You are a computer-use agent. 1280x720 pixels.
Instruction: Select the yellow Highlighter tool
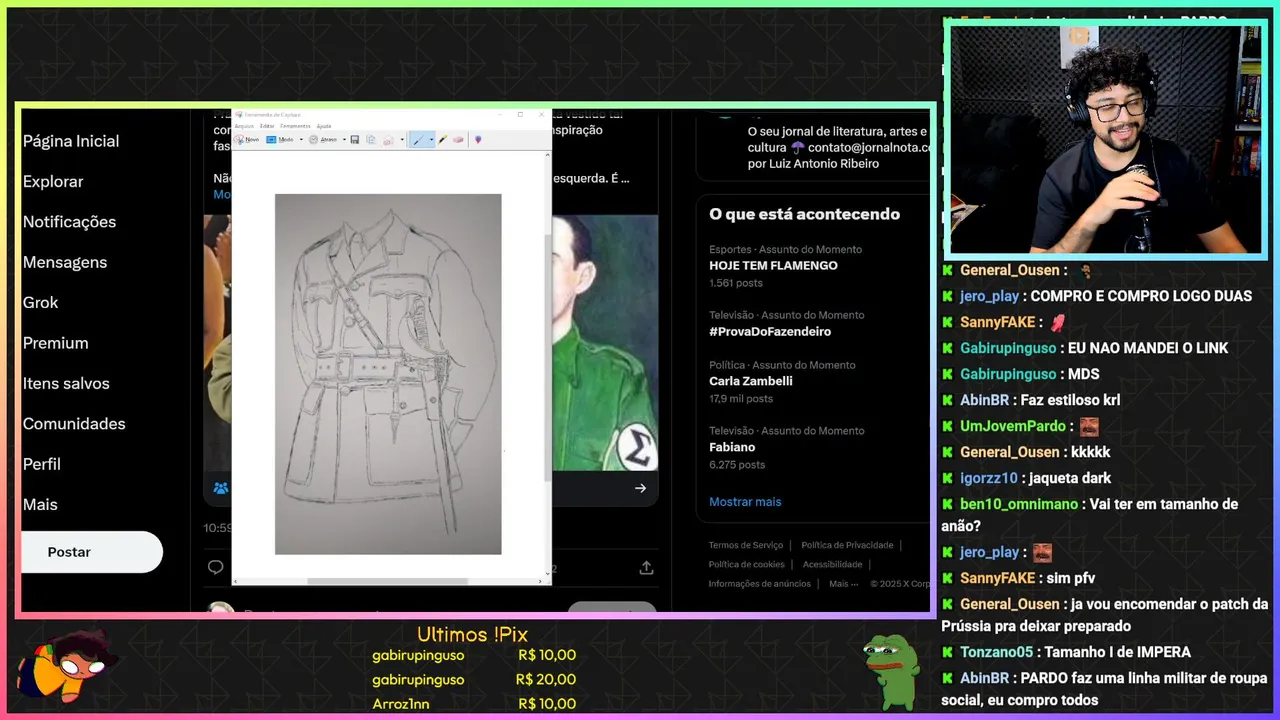click(x=443, y=140)
